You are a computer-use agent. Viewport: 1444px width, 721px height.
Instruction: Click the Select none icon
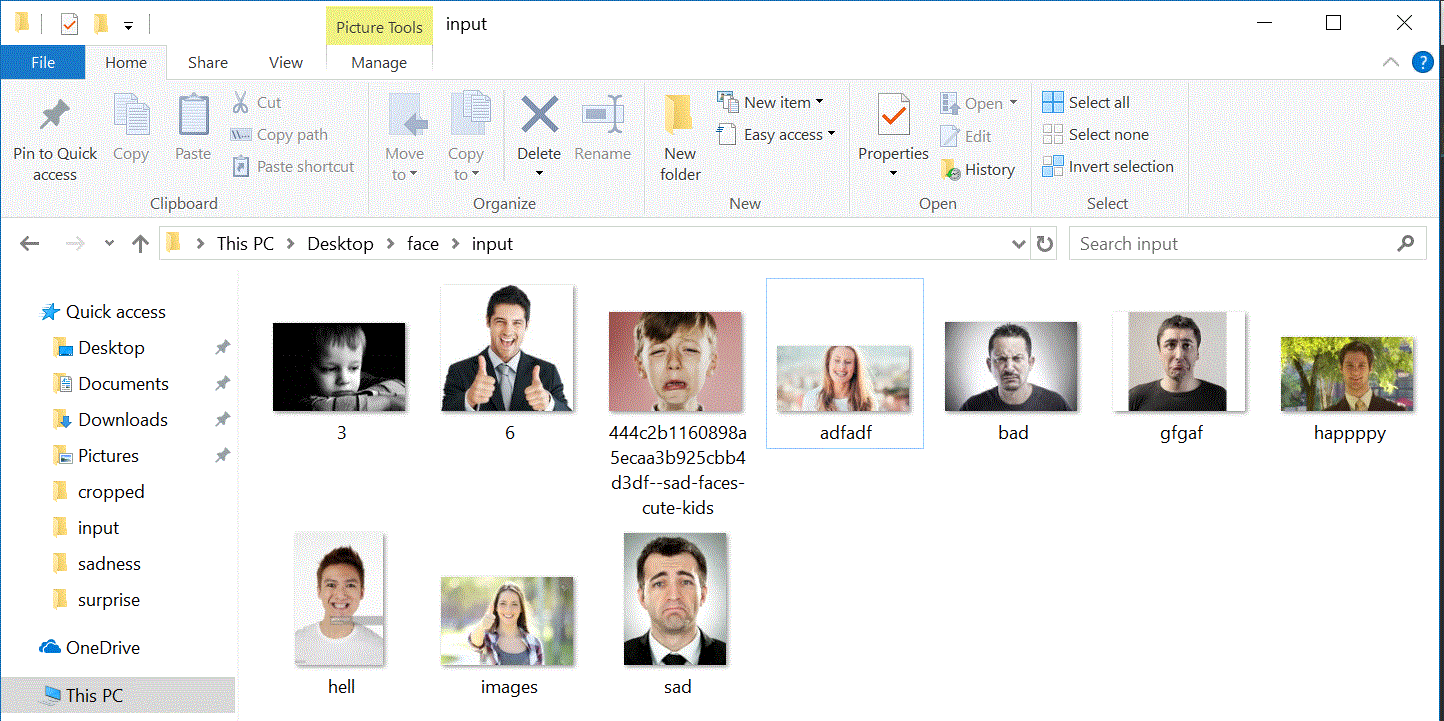point(1053,134)
